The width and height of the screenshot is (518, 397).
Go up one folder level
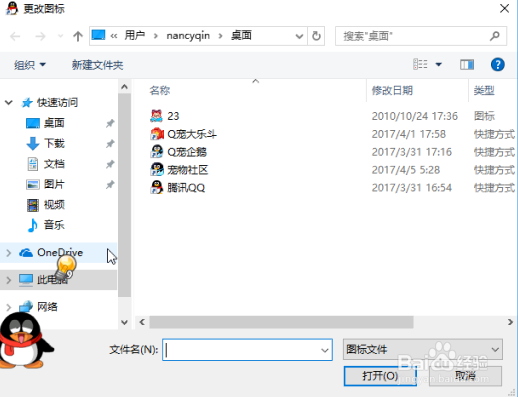point(78,36)
